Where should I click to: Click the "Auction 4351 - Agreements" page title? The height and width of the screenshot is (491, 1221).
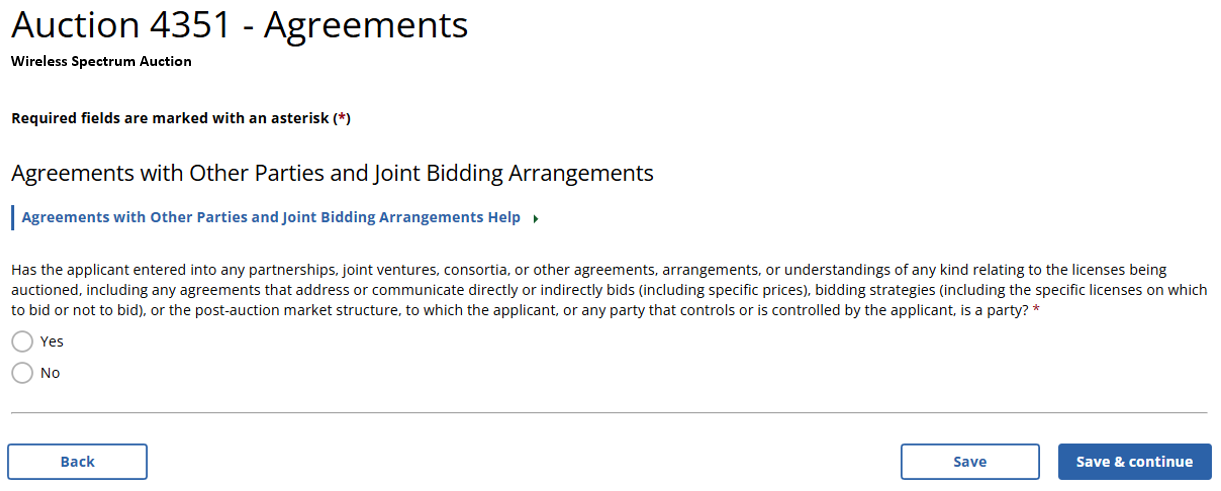coord(239,25)
